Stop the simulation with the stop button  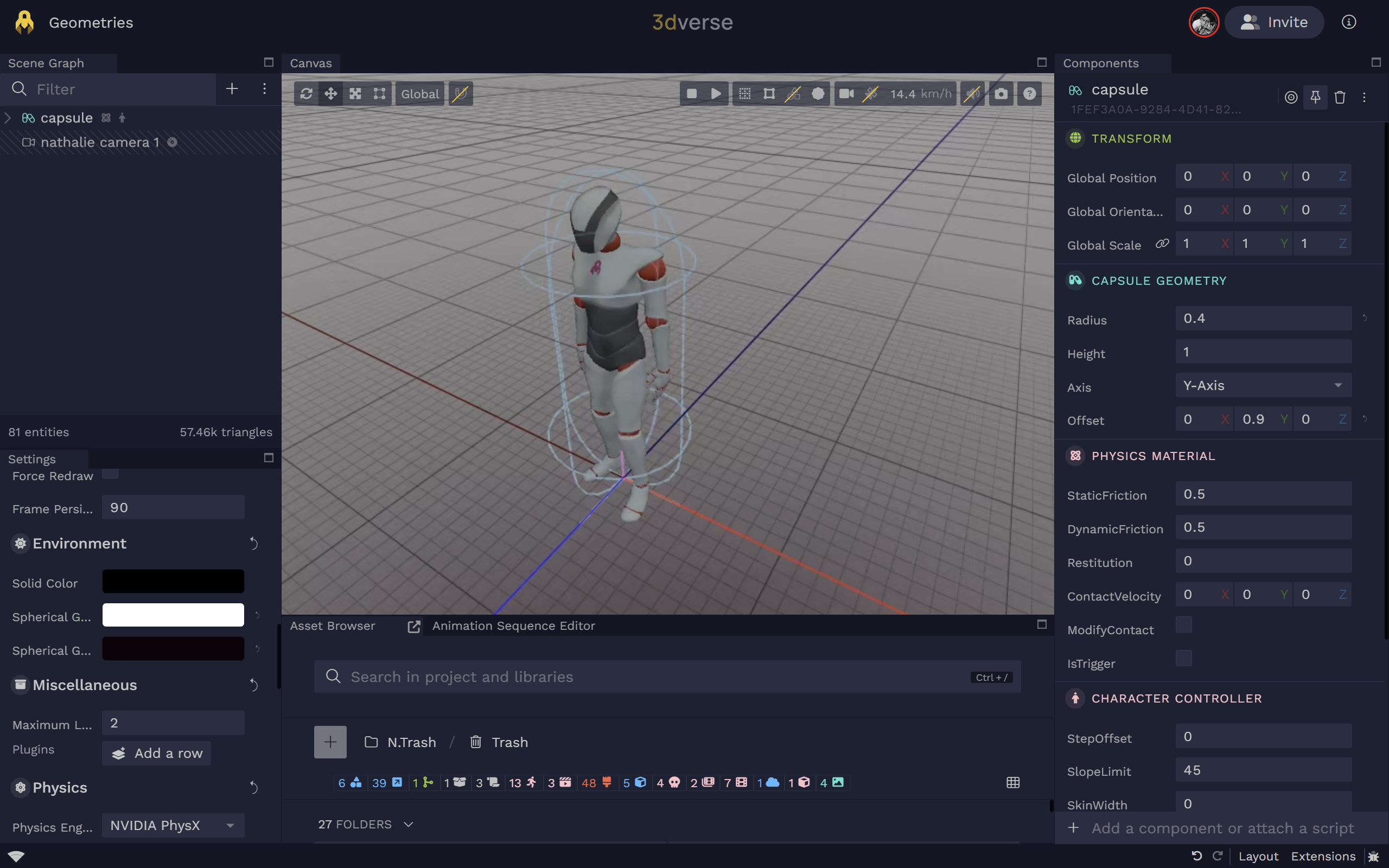692,93
